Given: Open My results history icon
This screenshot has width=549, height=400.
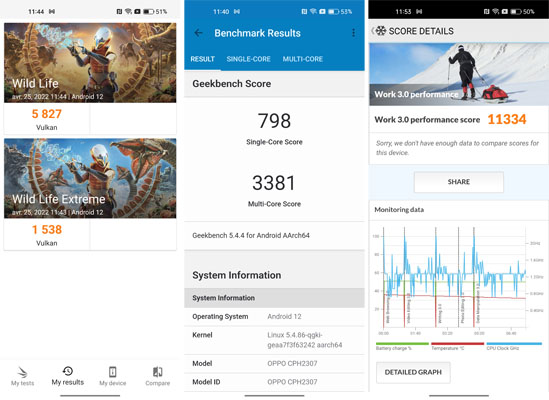Looking at the screenshot, I should pos(68,371).
